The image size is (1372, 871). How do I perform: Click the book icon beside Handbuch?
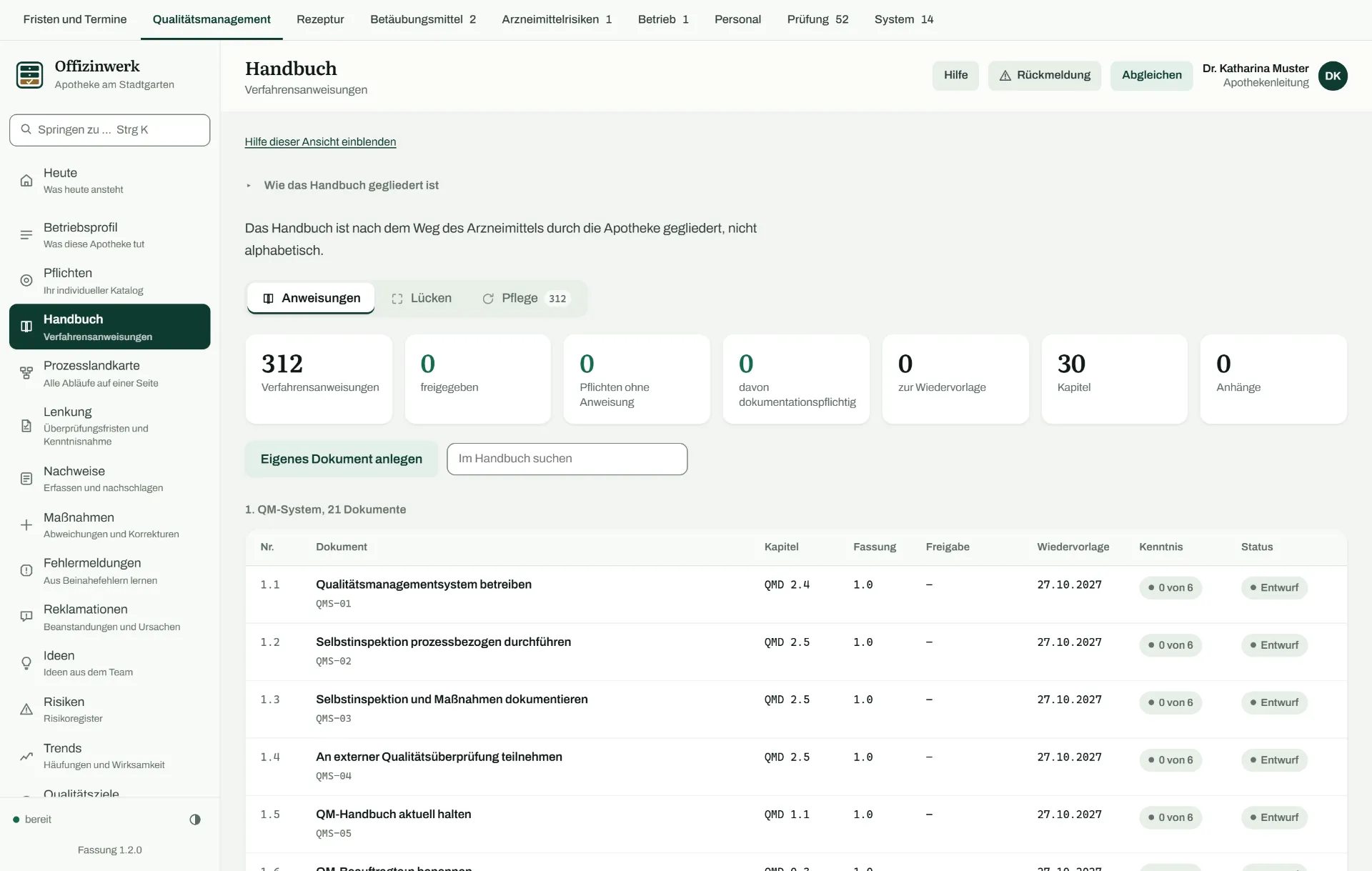(x=26, y=327)
